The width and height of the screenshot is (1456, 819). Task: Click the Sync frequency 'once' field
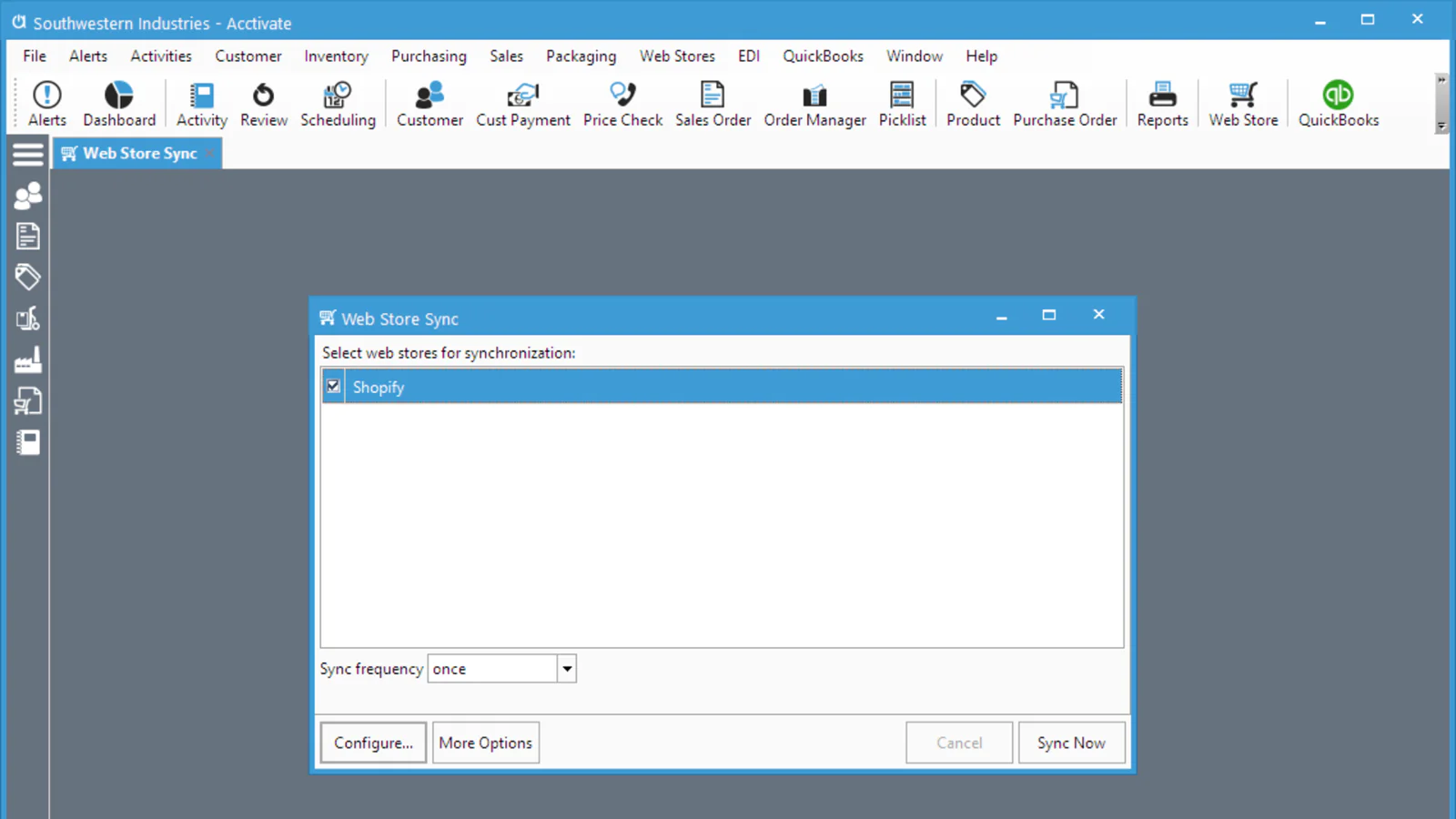pyautogui.click(x=491, y=669)
